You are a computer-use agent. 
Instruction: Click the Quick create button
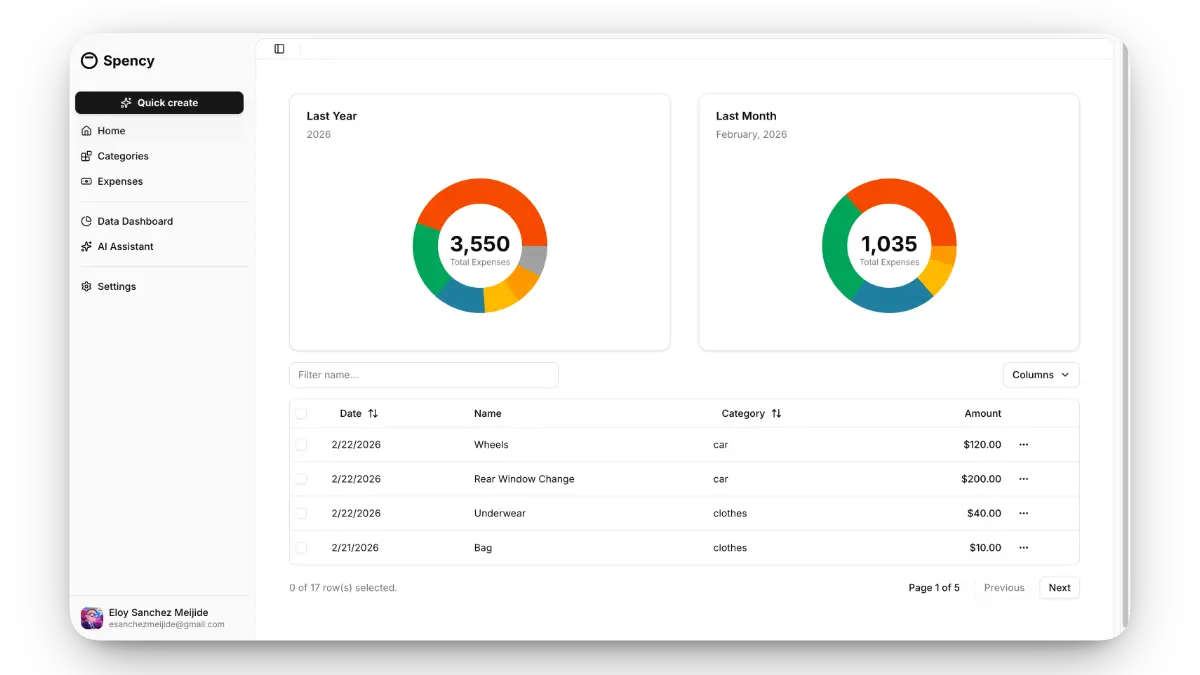tap(159, 102)
